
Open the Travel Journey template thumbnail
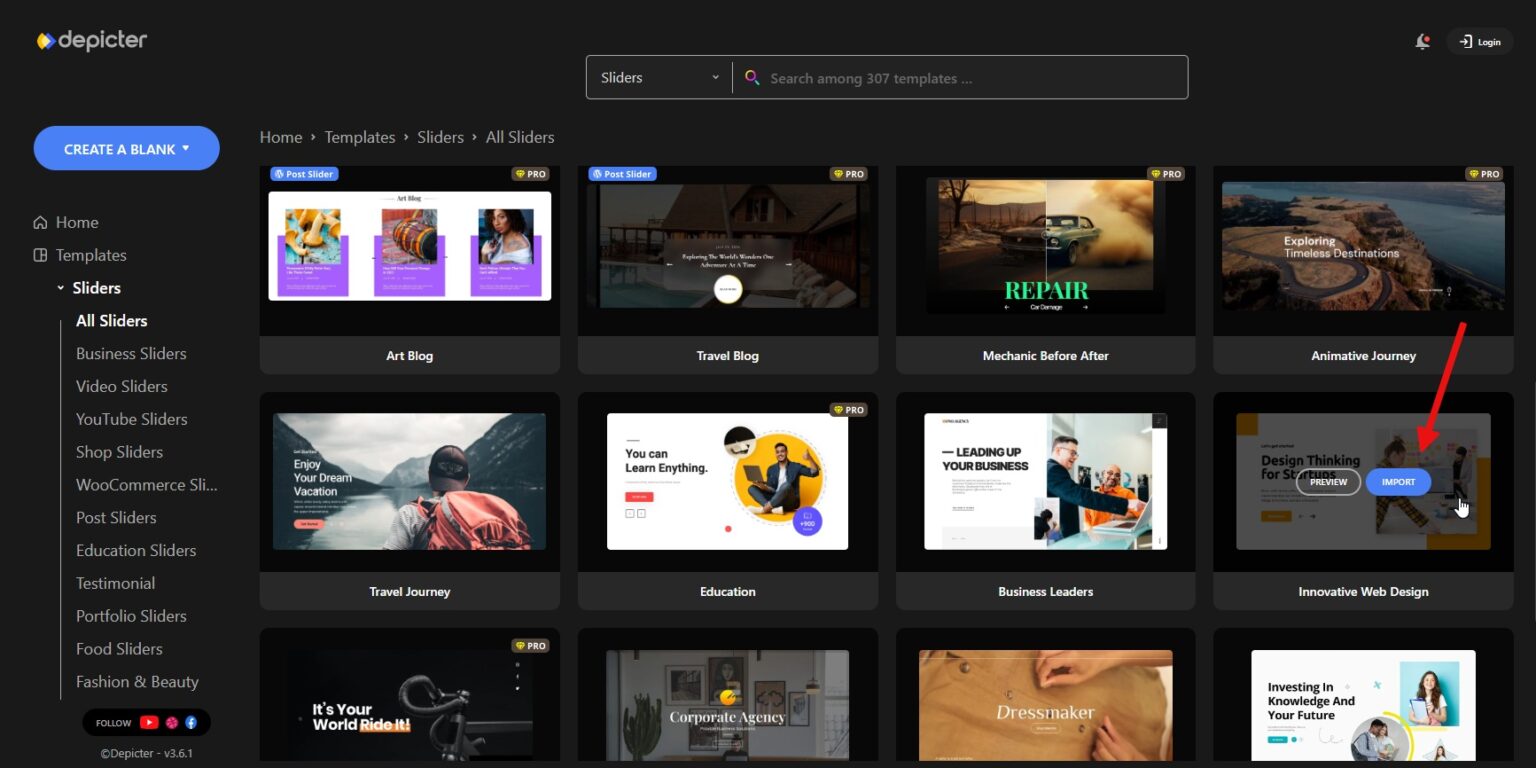coord(409,481)
